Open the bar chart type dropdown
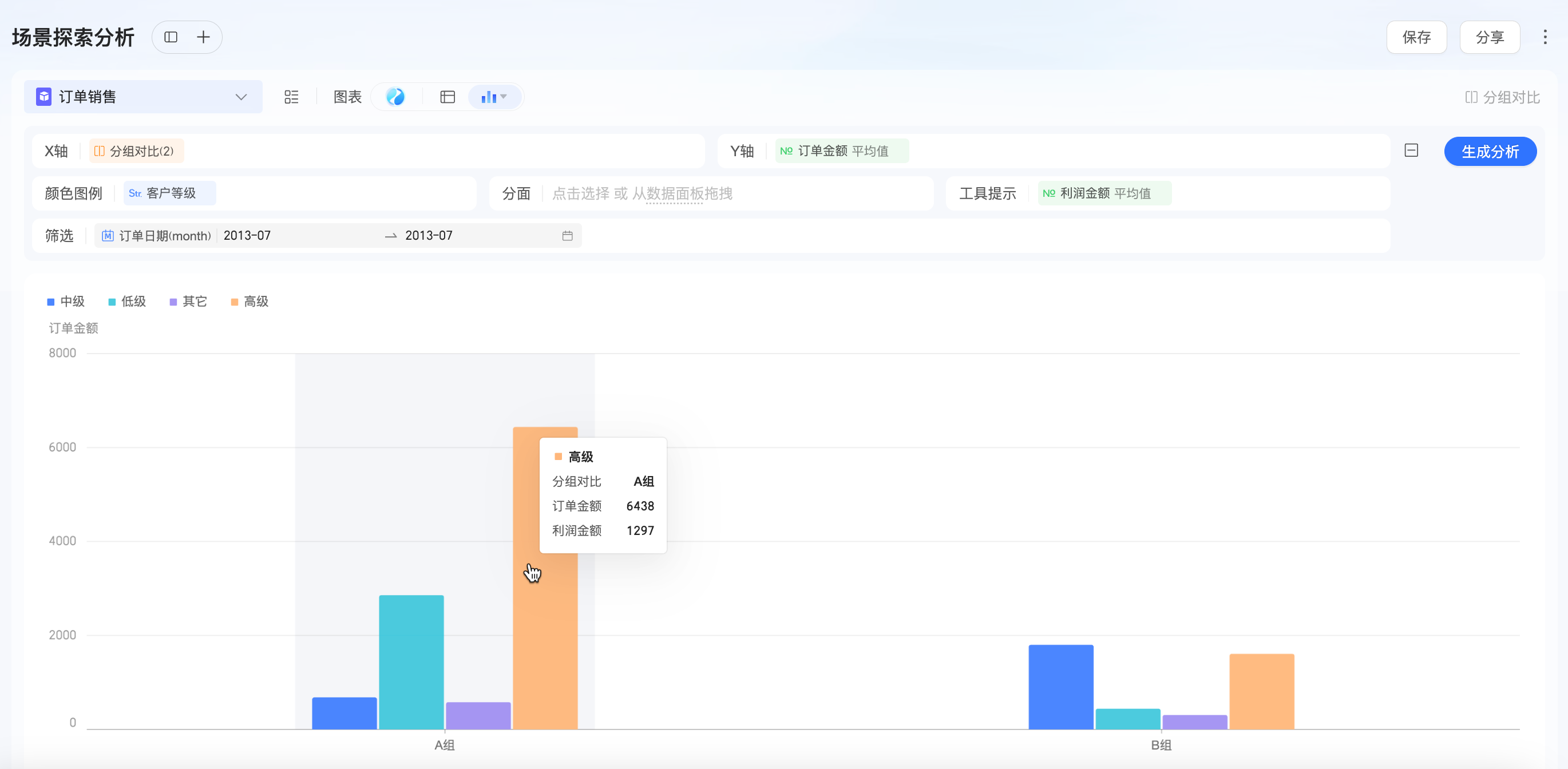 pos(494,97)
